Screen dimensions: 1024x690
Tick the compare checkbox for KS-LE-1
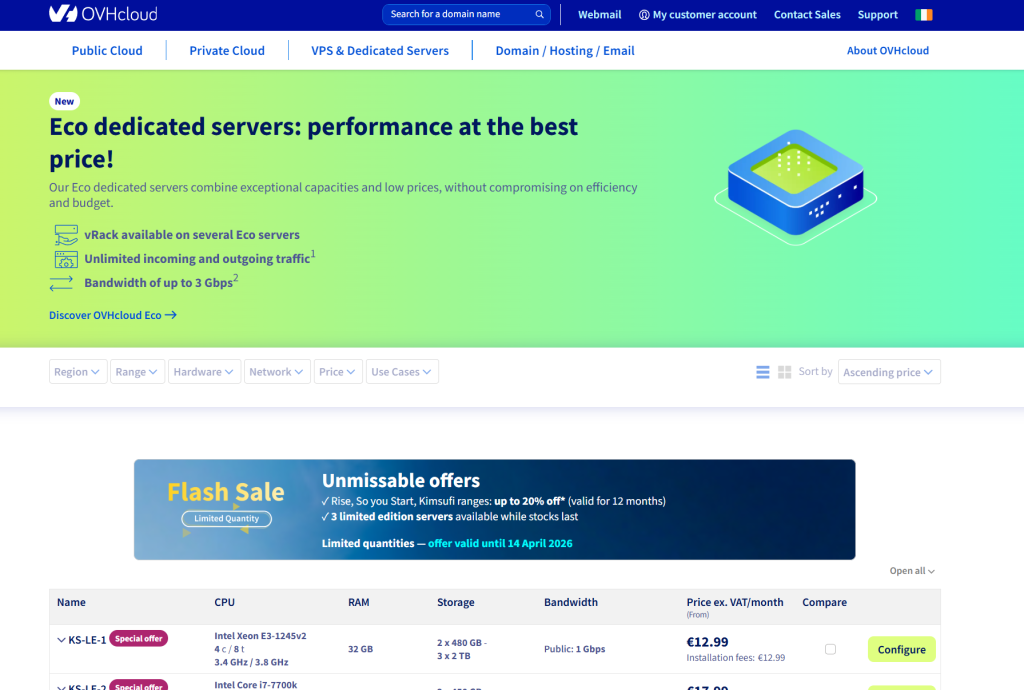click(x=830, y=649)
